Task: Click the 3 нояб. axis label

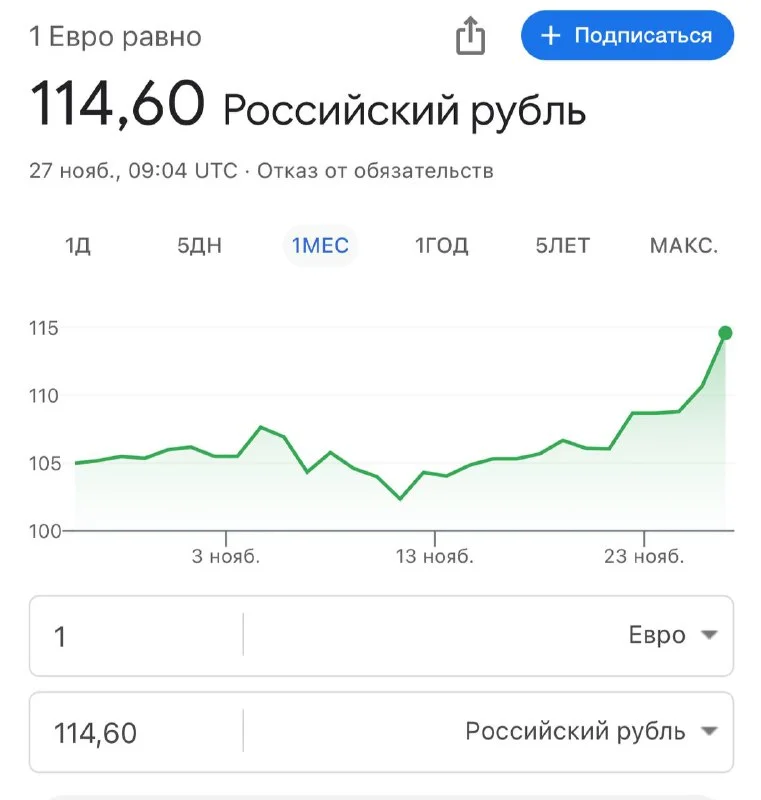Action: point(226,556)
